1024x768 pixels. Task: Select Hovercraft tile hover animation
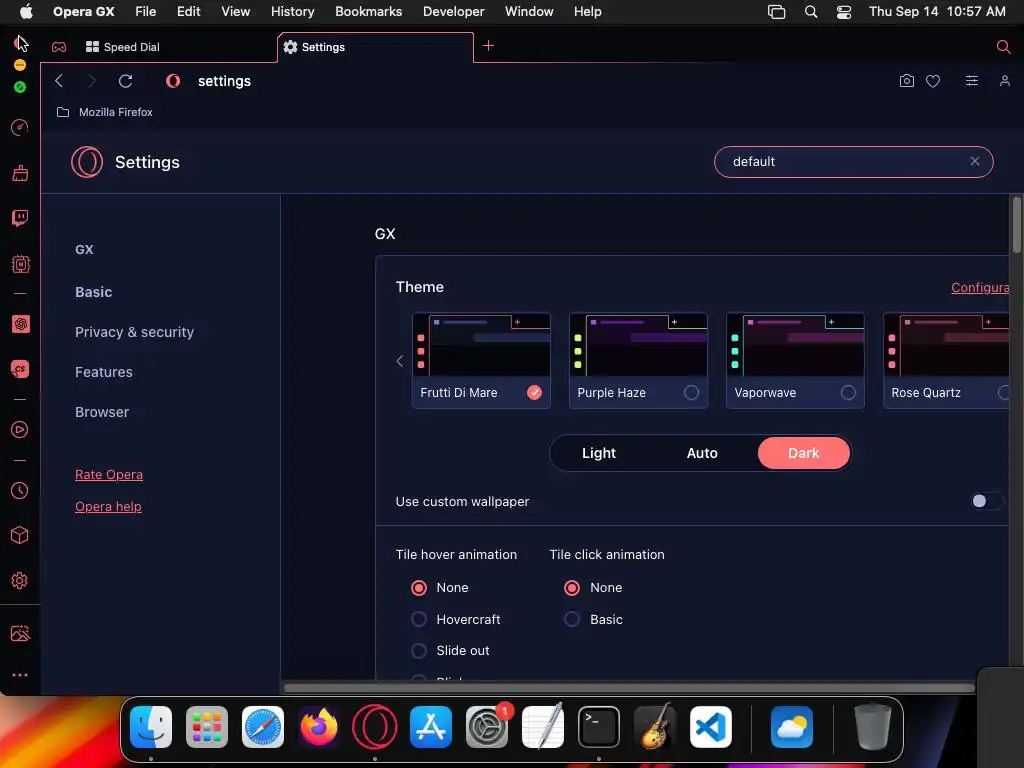click(419, 619)
